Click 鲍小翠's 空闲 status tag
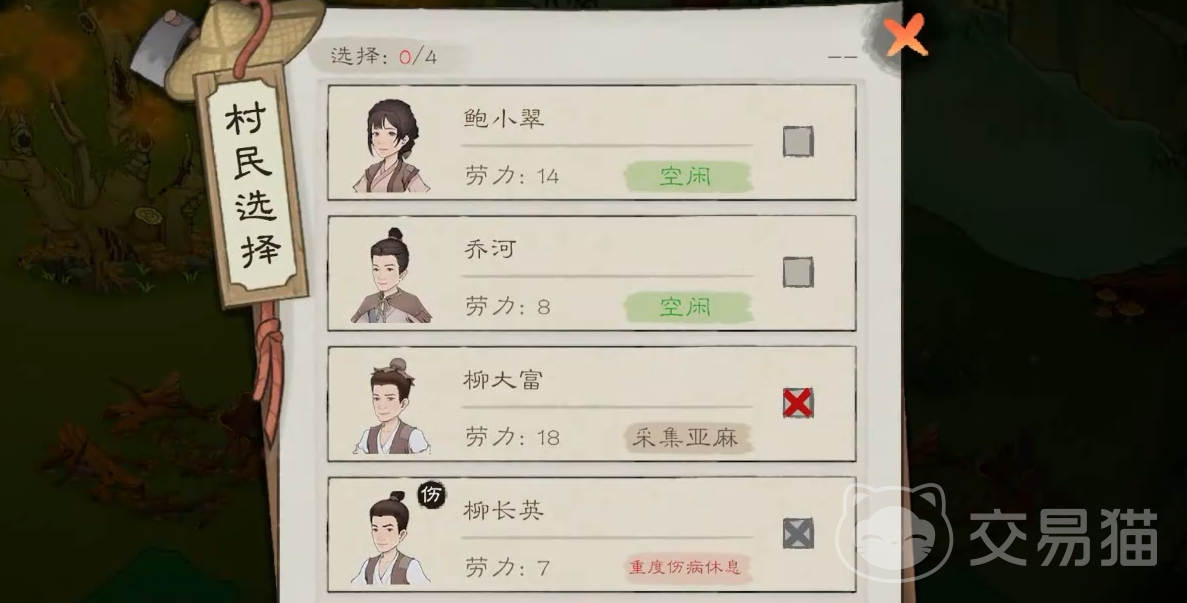This screenshot has height=603, width=1187. coord(687,176)
